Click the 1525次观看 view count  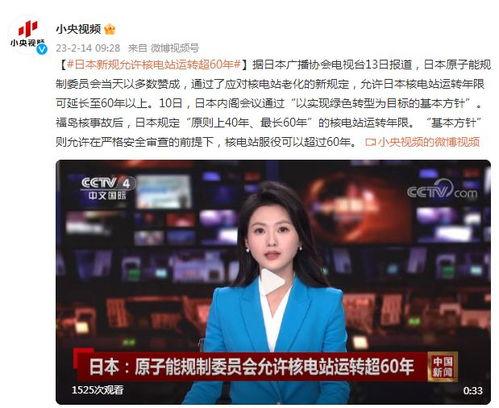(97, 390)
